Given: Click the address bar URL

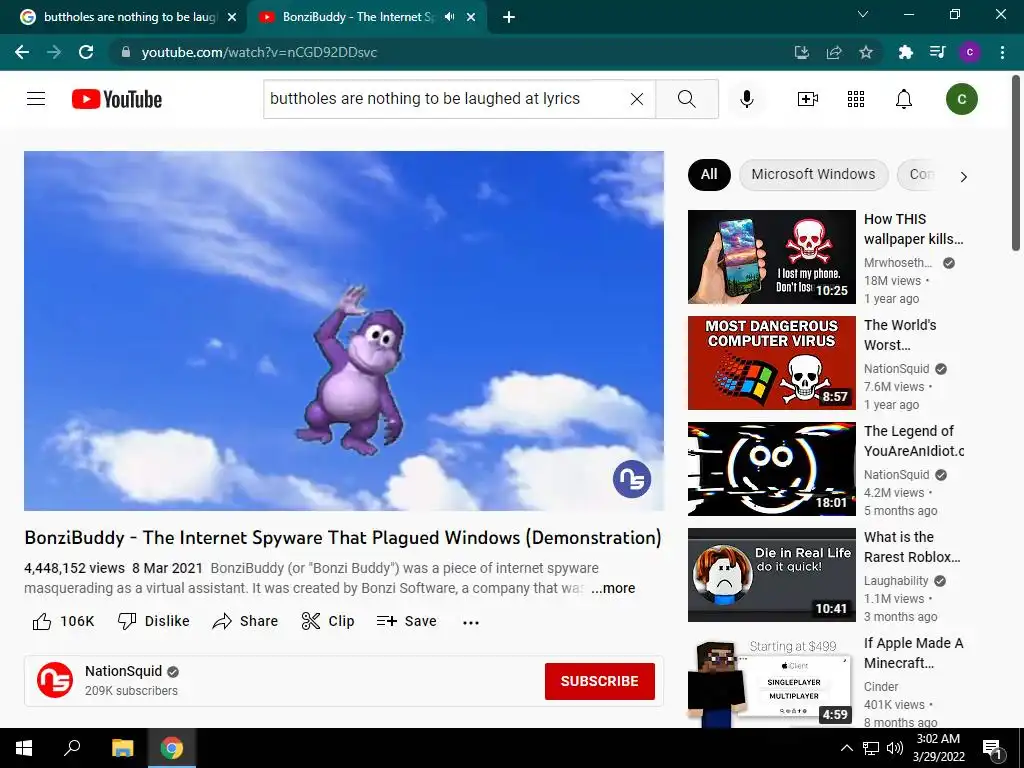Looking at the screenshot, I should 259,52.
